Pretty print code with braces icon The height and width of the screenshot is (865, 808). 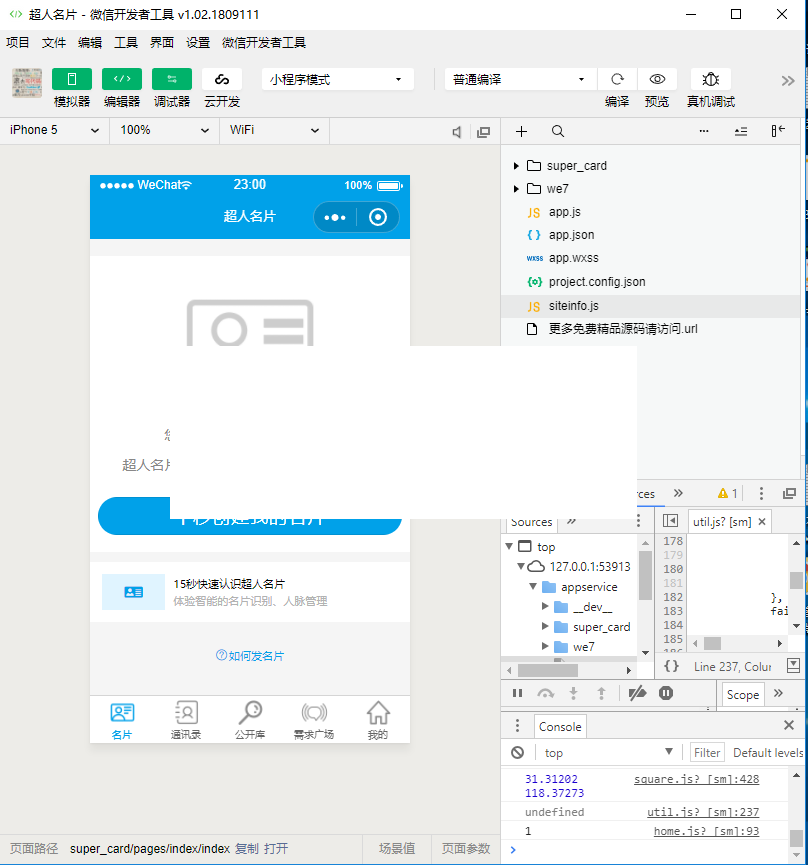[x=671, y=666]
